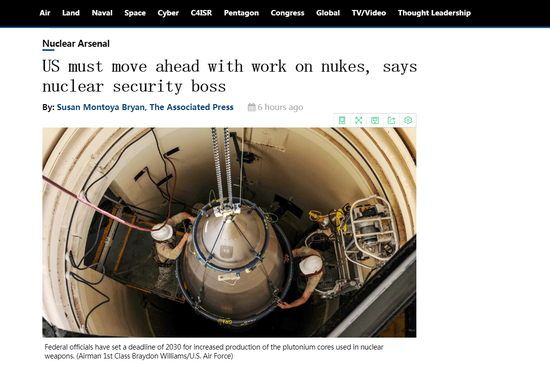Click the calendar icon beside 6 hours ago
550x368 pixels.
251,107
